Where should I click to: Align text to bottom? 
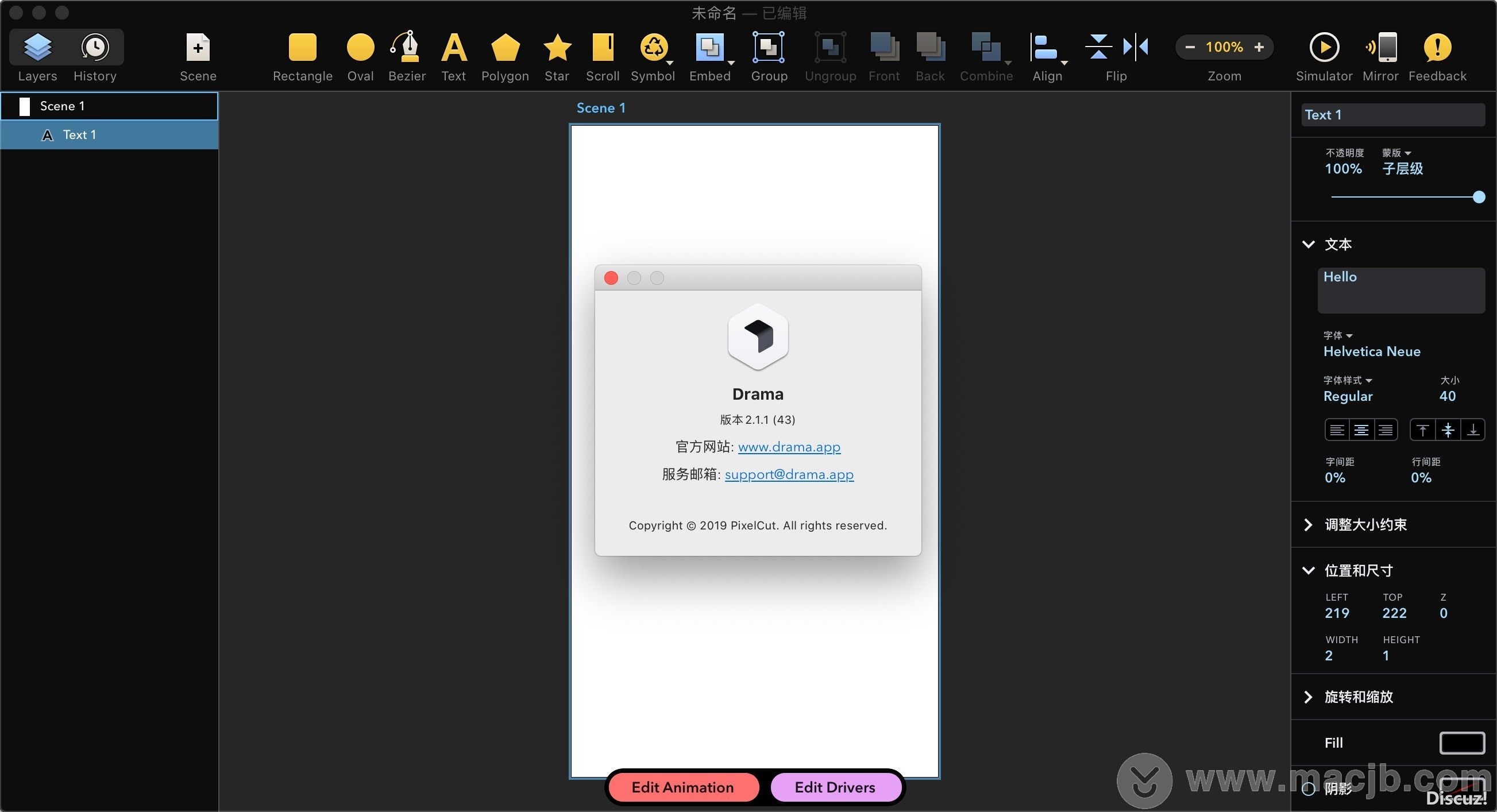pos(1473,430)
